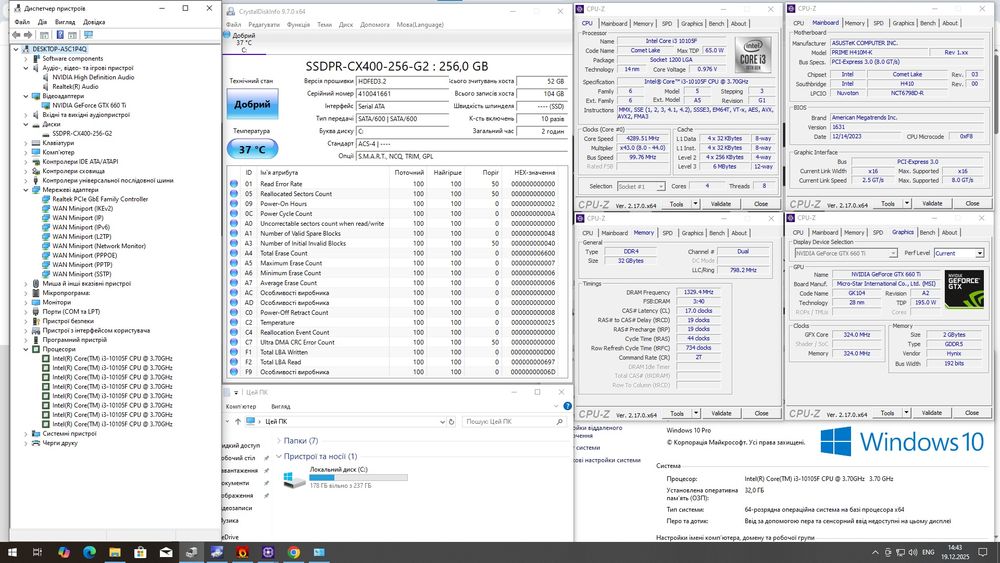The width and height of the screenshot is (1000, 563).
Task: Collapse the Папки (7) group in This PC
Action: (x=279, y=441)
